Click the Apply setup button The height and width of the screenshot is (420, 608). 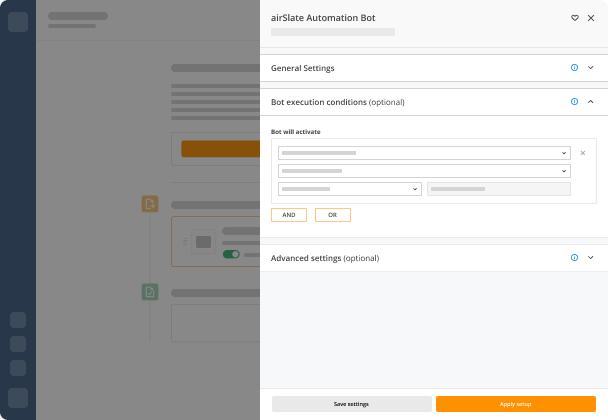[516, 404]
